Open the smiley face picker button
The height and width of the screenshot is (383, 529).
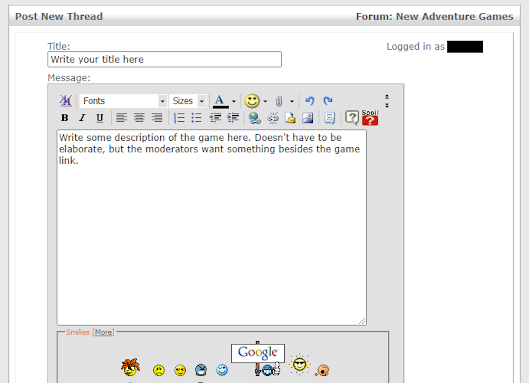[252, 101]
